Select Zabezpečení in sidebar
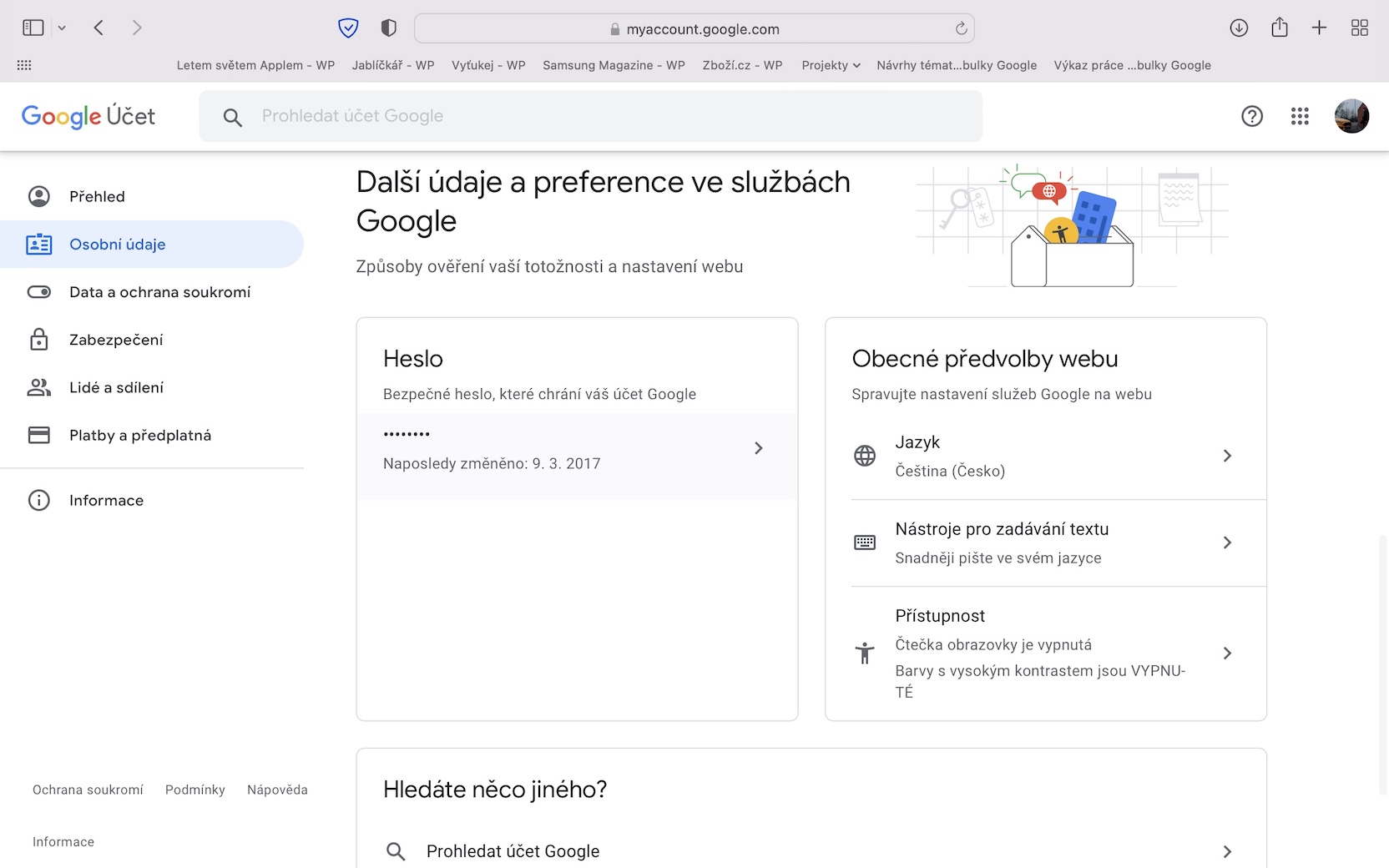 (x=116, y=340)
